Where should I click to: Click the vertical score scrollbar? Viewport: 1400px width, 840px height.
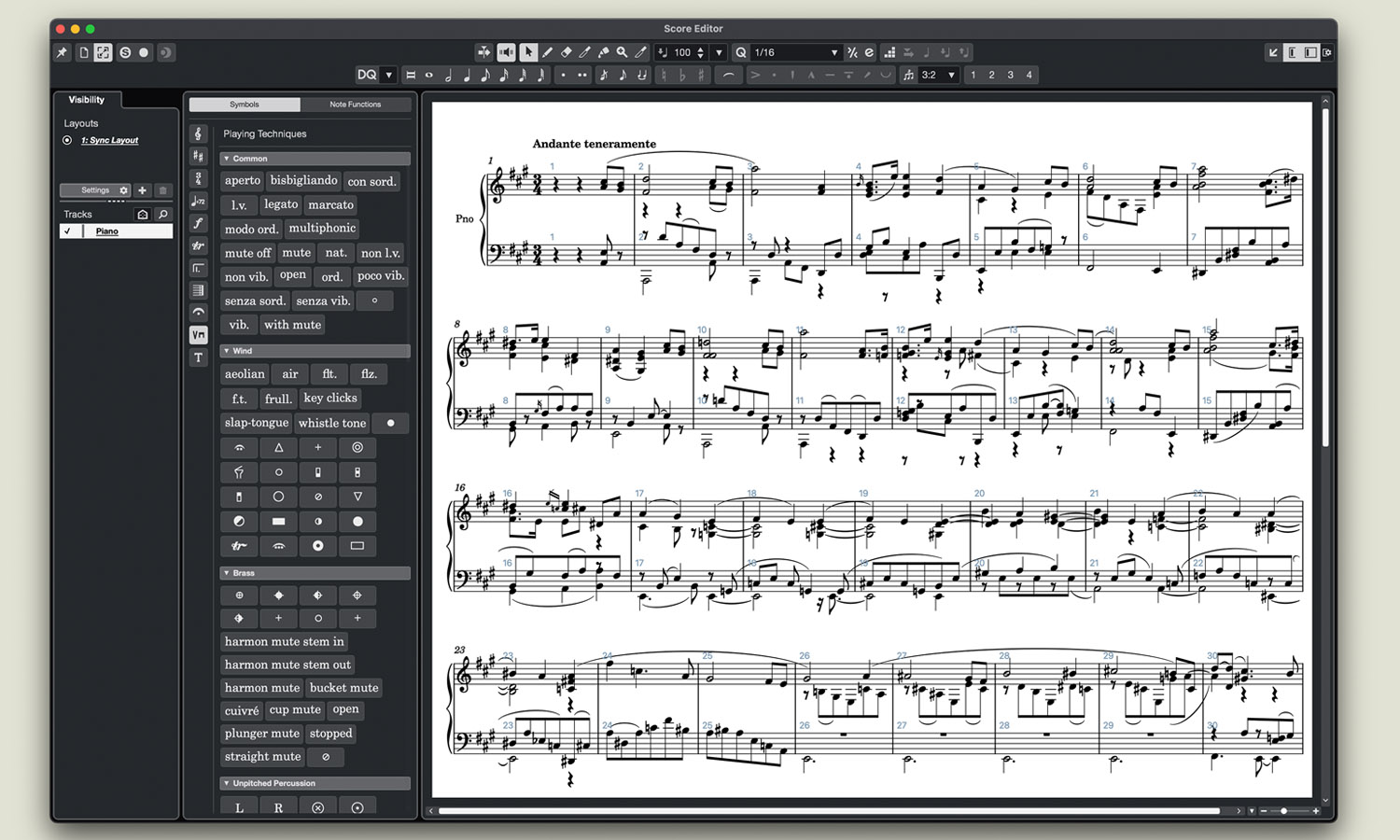click(1325, 278)
